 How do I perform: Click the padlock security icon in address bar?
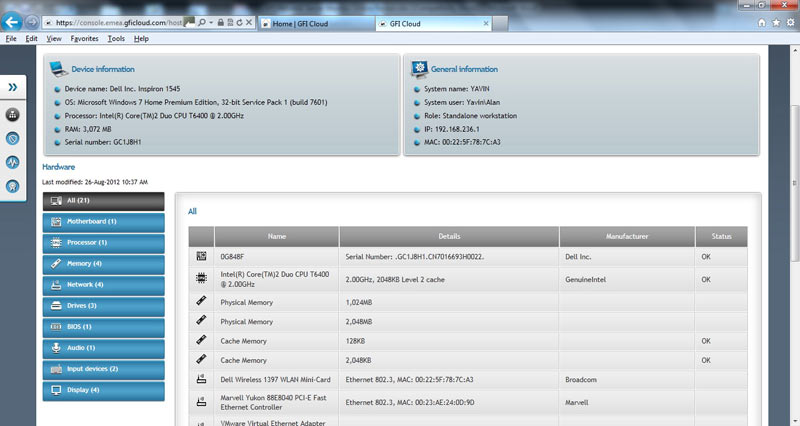pyautogui.click(x=220, y=22)
